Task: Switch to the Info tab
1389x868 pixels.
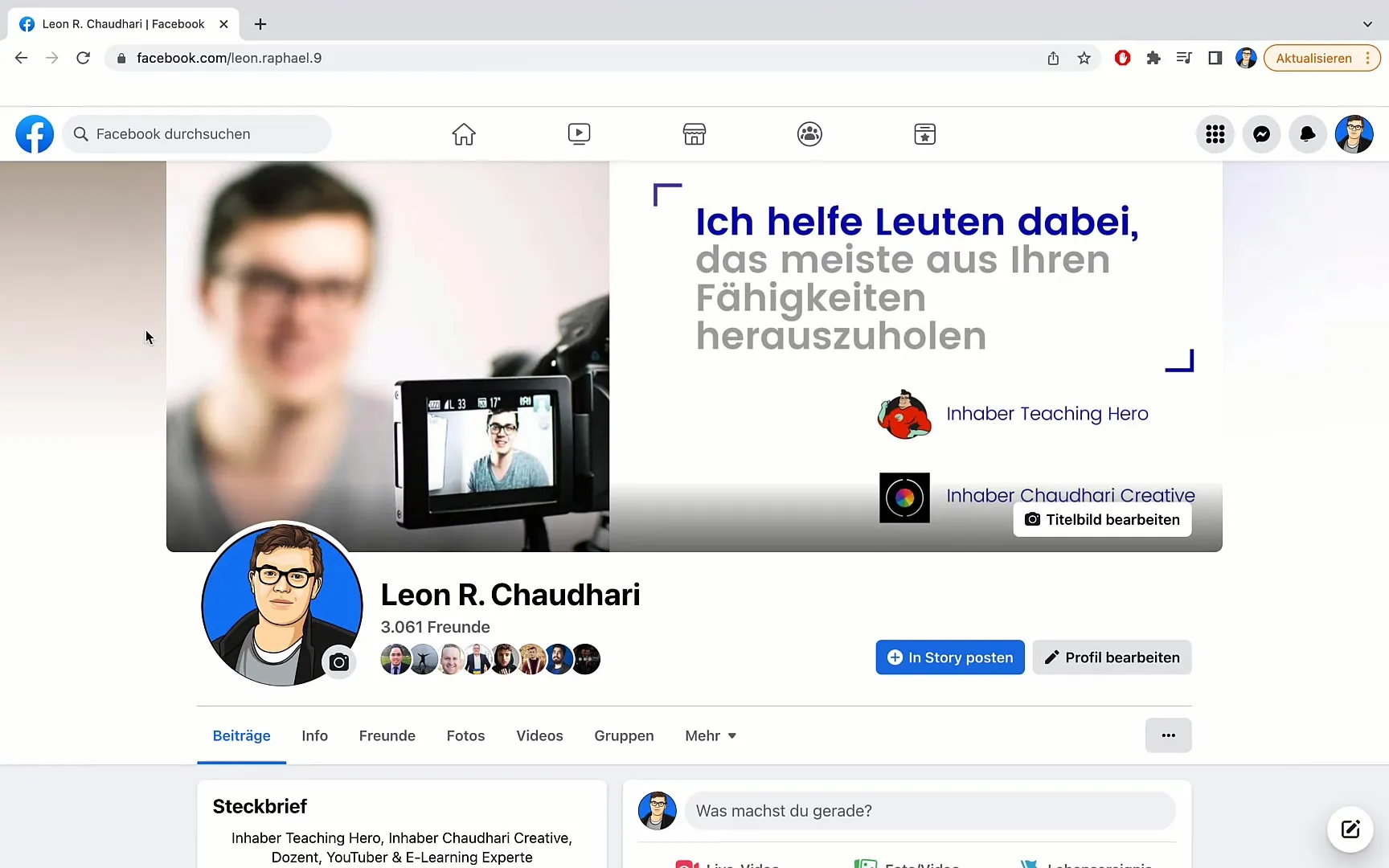Action: pos(314,735)
